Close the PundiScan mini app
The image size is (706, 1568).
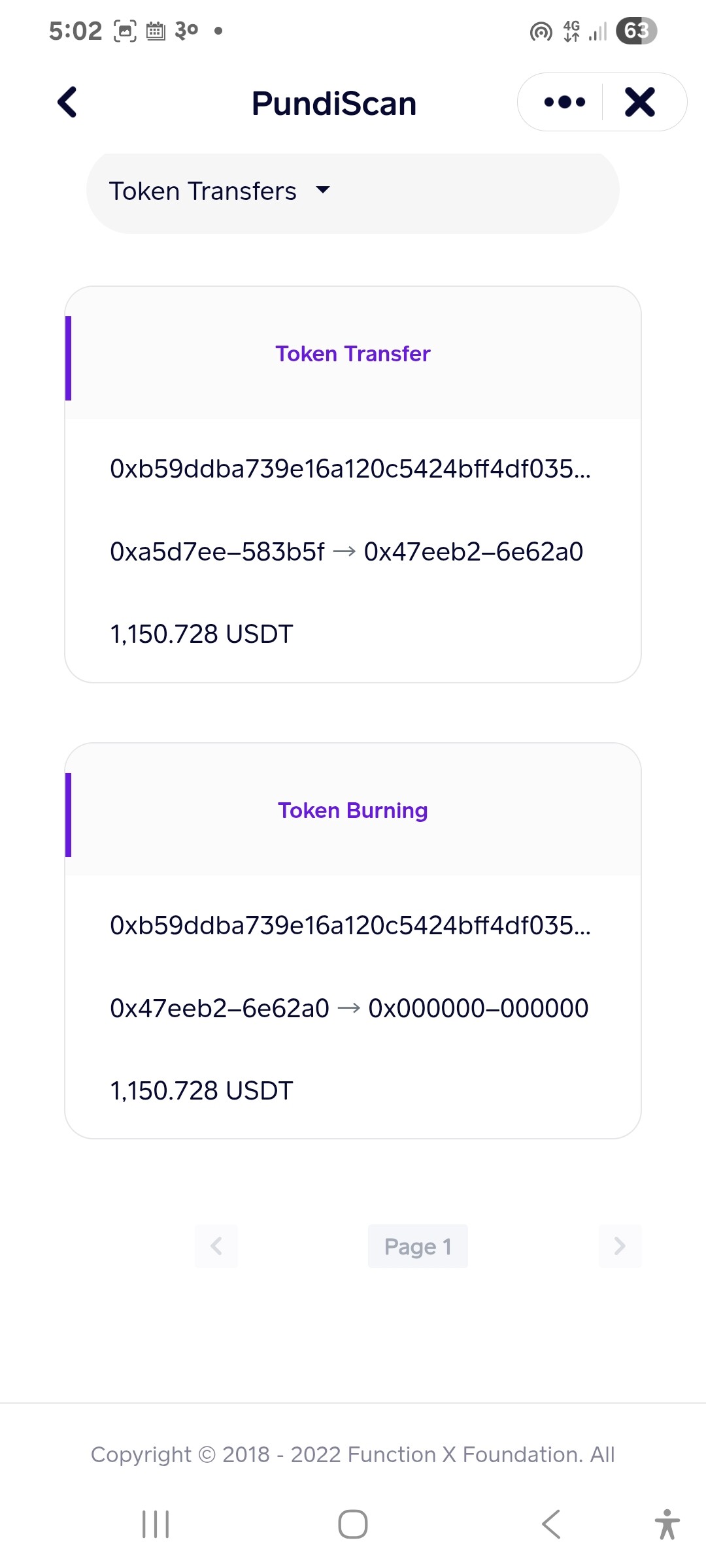pyautogui.click(x=640, y=102)
